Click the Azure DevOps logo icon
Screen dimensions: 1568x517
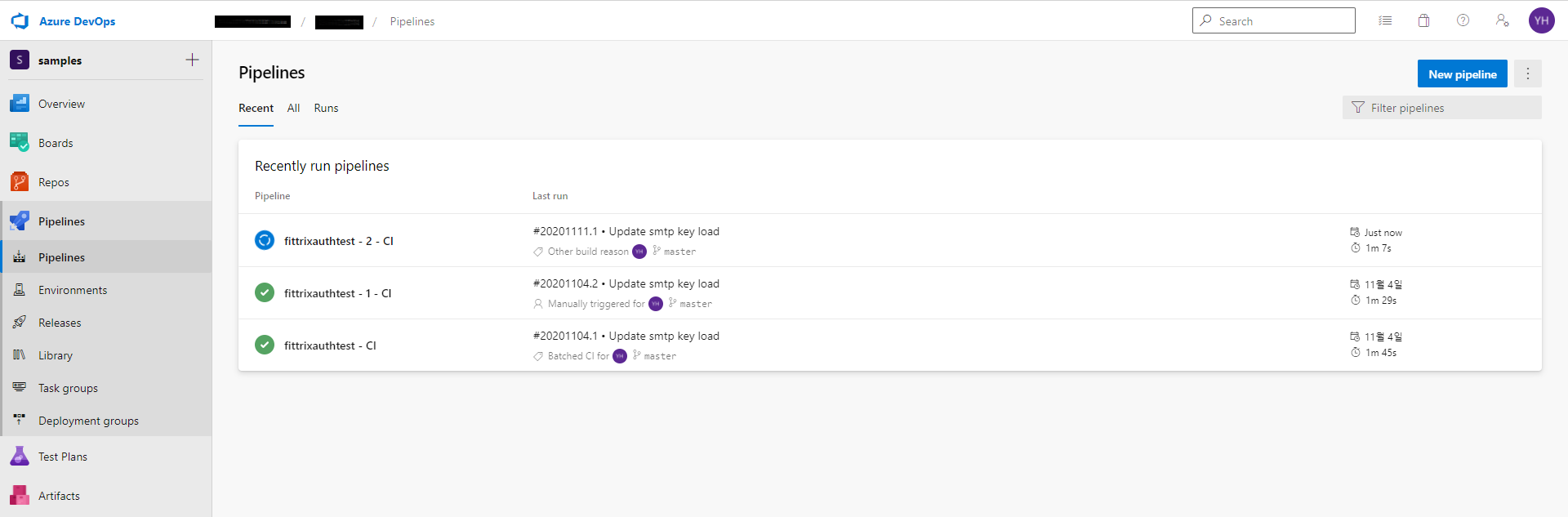tap(20, 21)
